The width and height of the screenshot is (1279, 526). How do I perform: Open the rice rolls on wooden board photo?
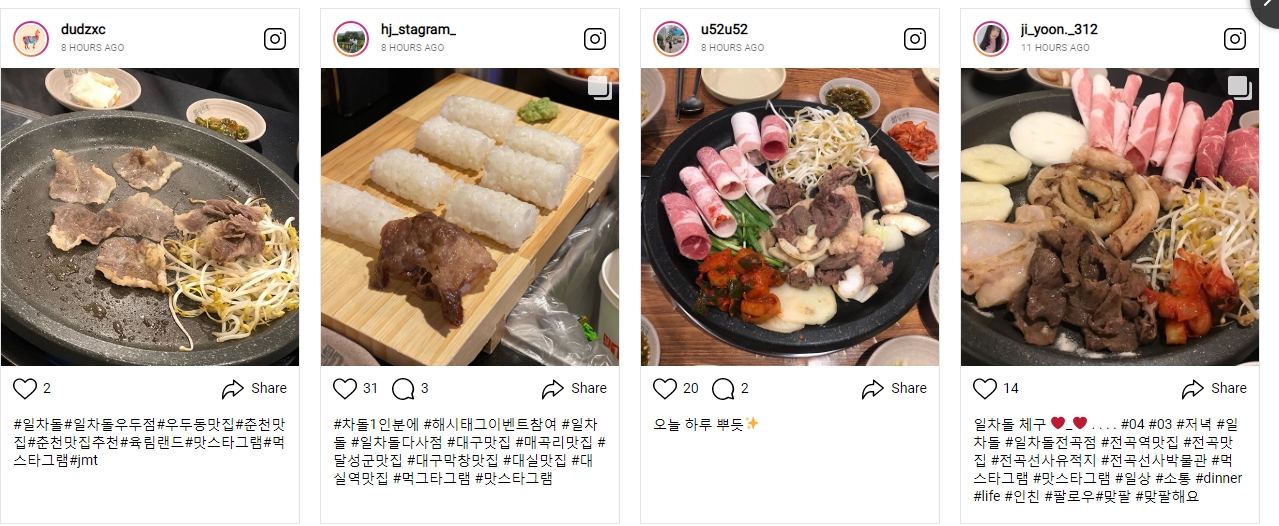(470, 217)
